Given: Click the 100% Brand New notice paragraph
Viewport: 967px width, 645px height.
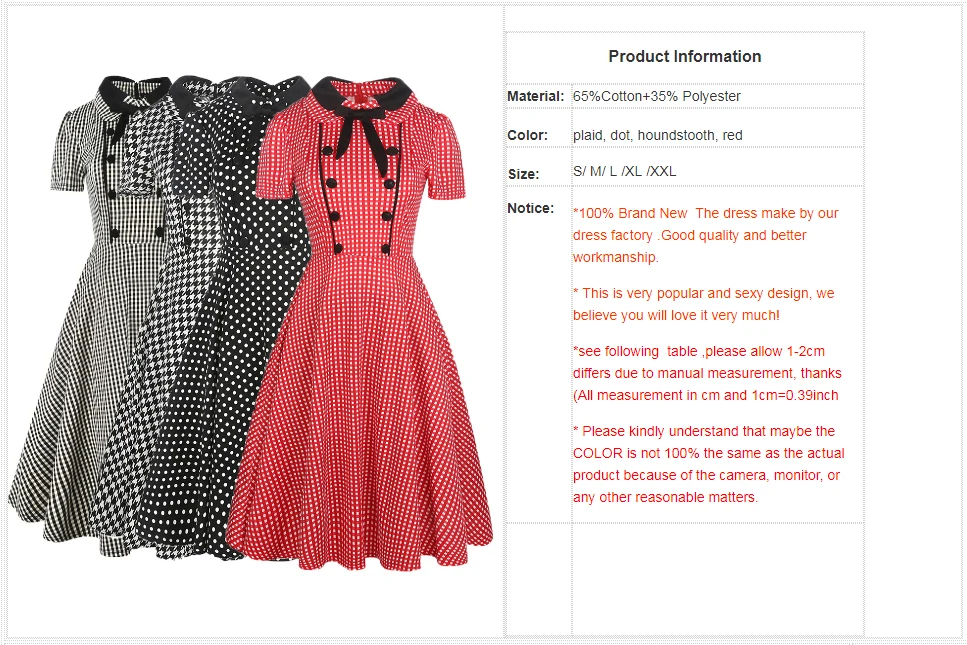Looking at the screenshot, I should (706, 235).
